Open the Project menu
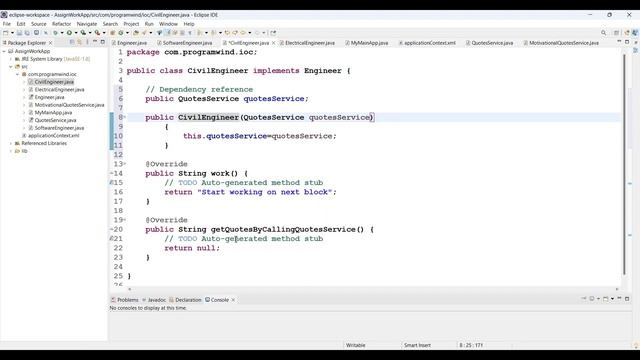Image resolution: width=640 pixels, height=360 pixels. tap(131, 24)
